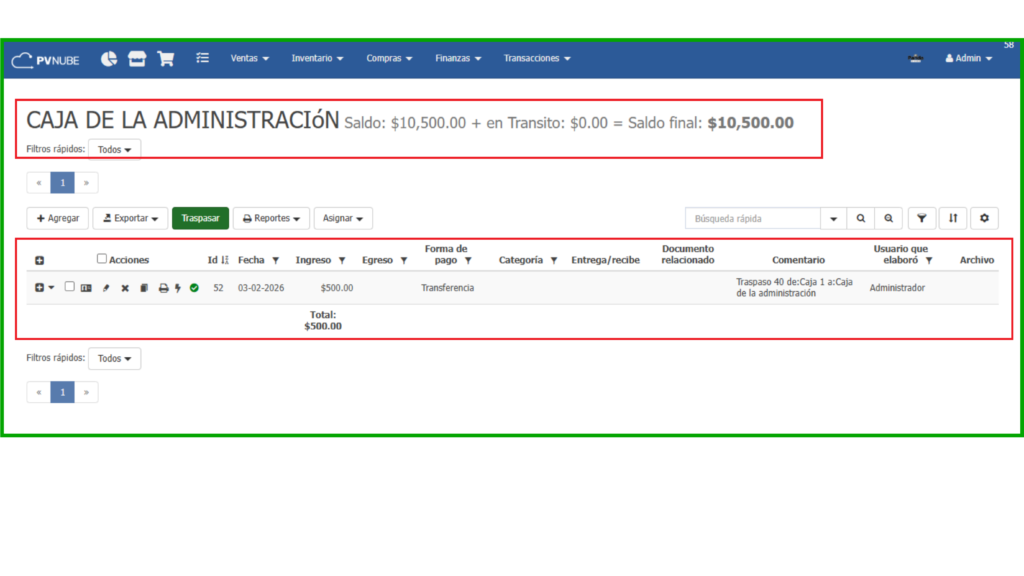Viewport: 1024px width, 576px height.
Task: Delete row 52 with the X icon
Action: tap(125, 288)
